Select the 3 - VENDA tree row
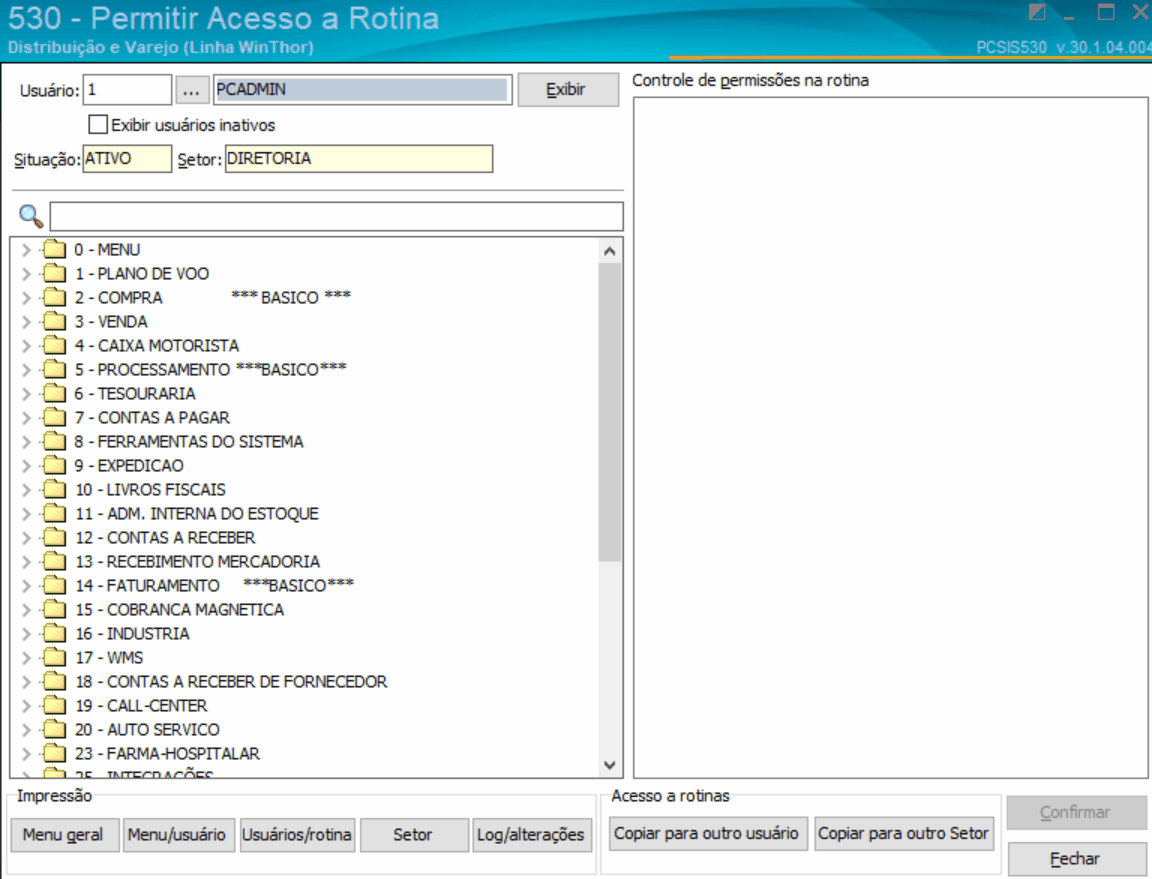The width and height of the screenshot is (1152, 879). point(111,322)
